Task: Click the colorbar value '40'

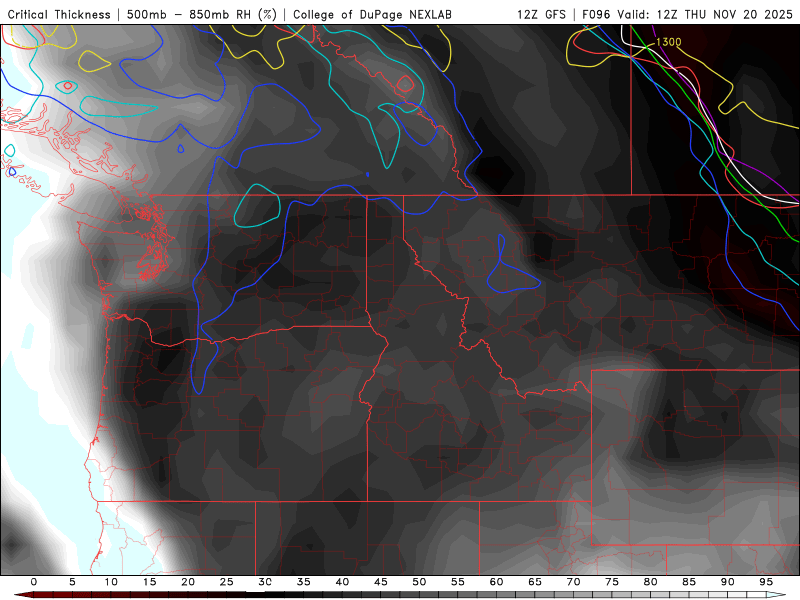Action: click(342, 582)
